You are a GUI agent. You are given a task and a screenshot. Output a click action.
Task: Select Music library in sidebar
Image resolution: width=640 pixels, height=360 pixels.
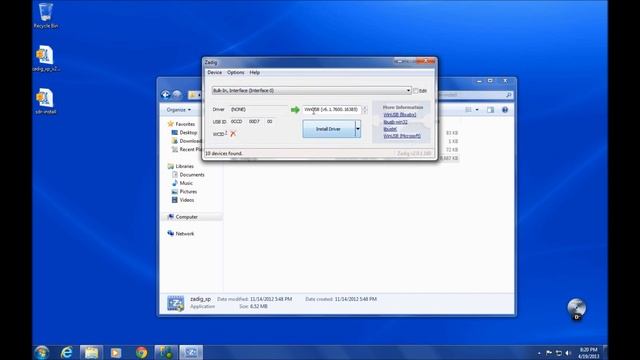pyautogui.click(x=182, y=183)
